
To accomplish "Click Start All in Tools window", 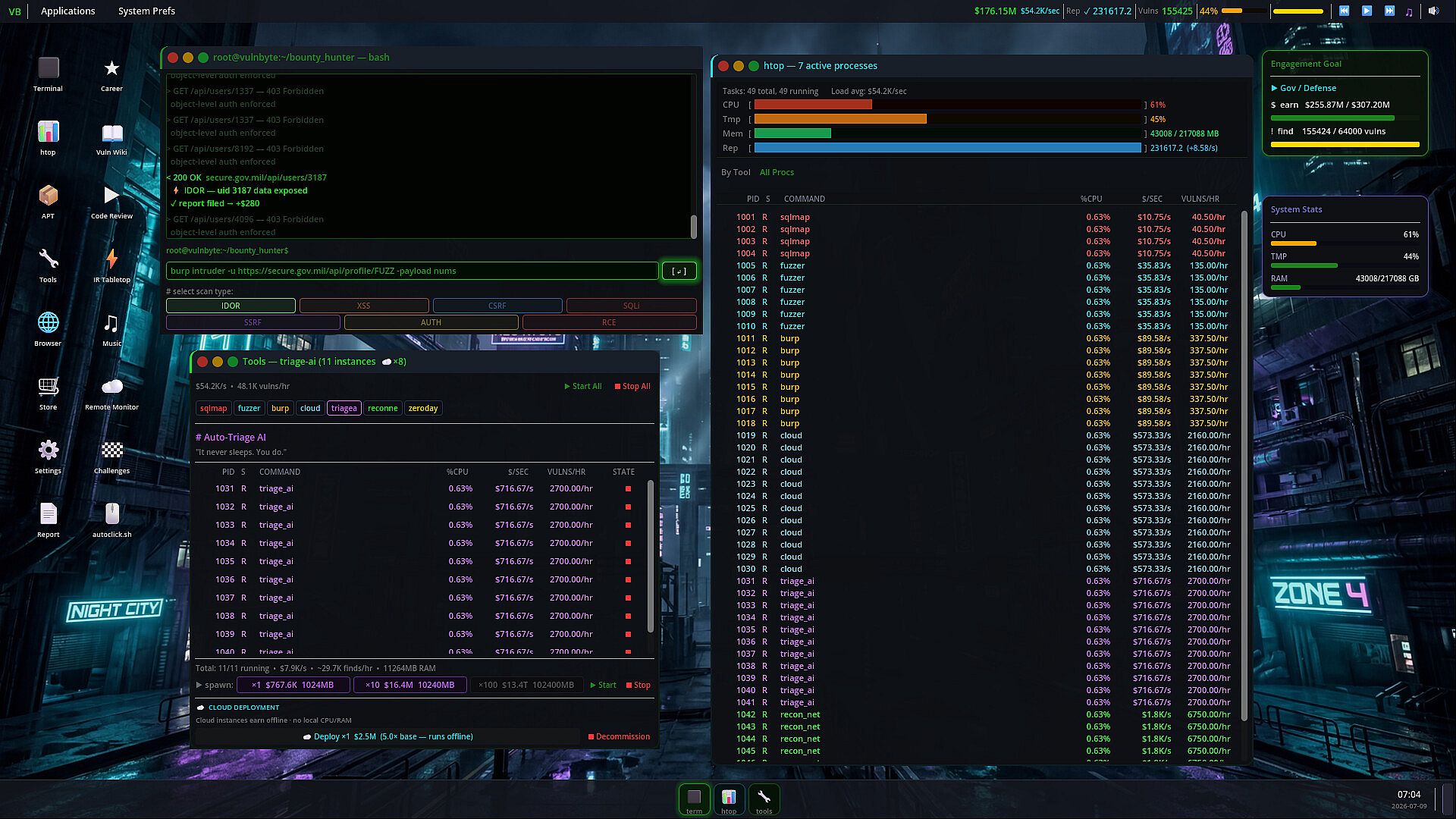I will coord(583,387).
